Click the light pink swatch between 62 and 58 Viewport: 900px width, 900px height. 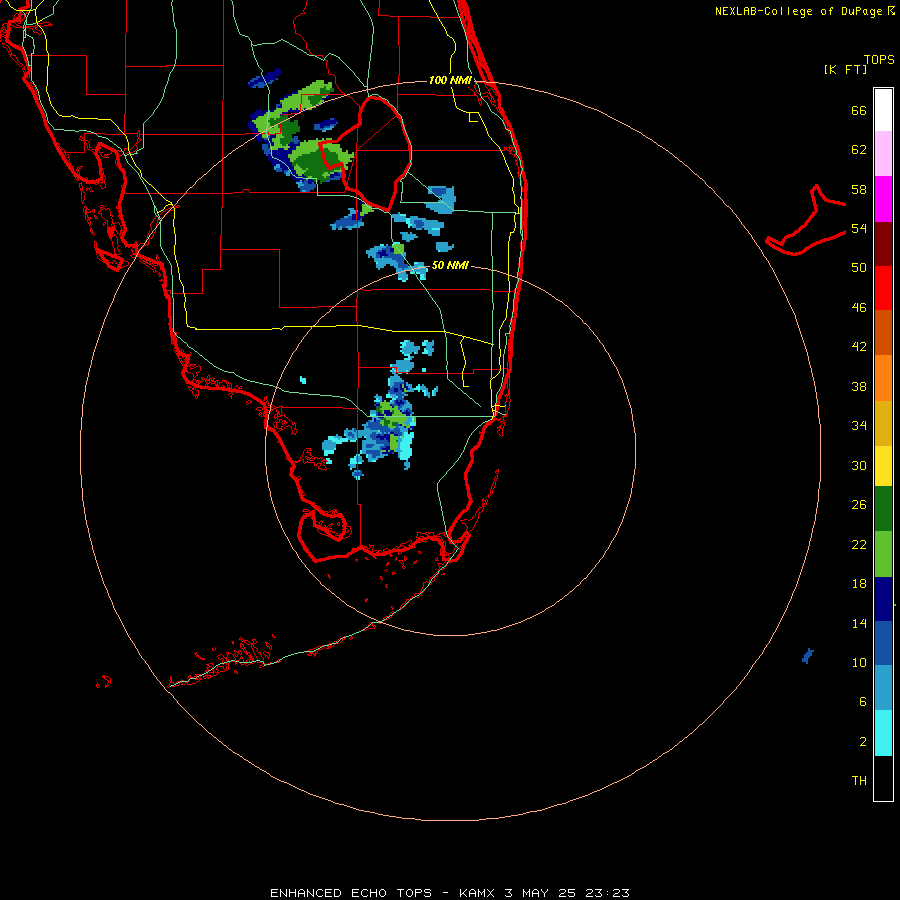(x=883, y=154)
